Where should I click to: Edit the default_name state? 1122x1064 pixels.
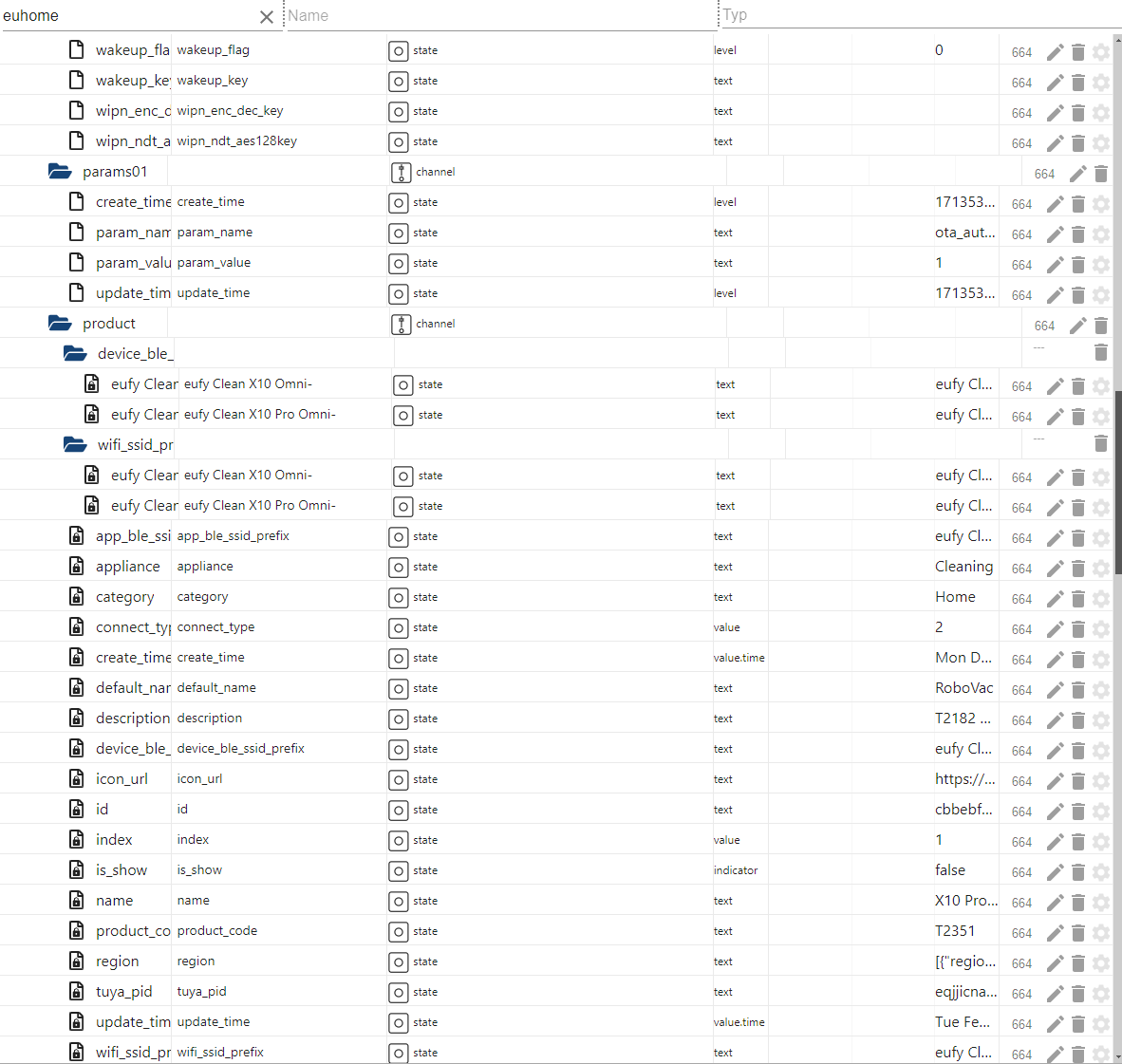(x=1055, y=690)
